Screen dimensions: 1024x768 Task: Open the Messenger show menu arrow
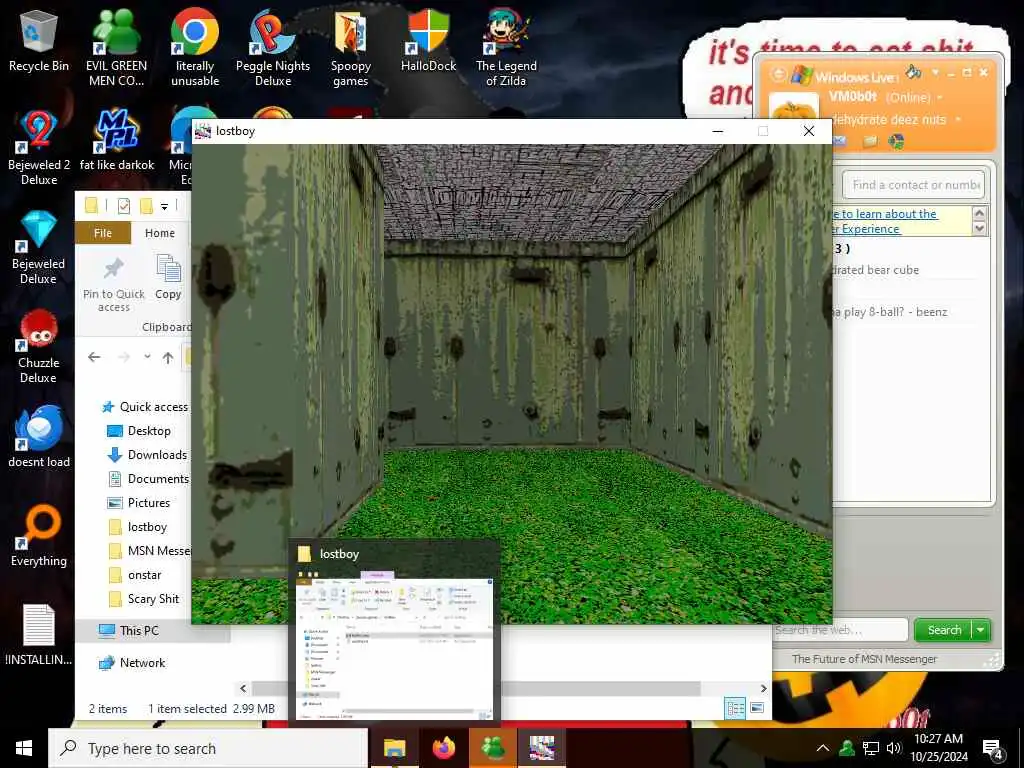click(x=935, y=72)
